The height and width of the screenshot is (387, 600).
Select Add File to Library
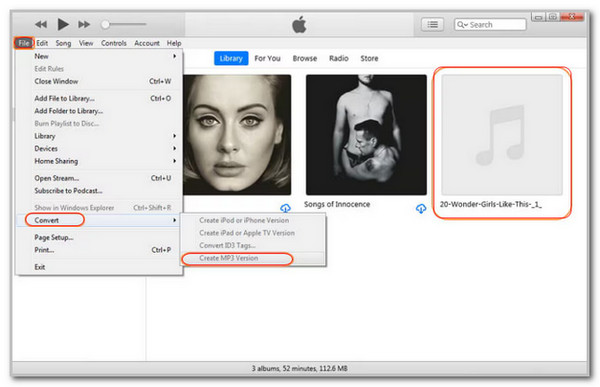(x=99, y=98)
